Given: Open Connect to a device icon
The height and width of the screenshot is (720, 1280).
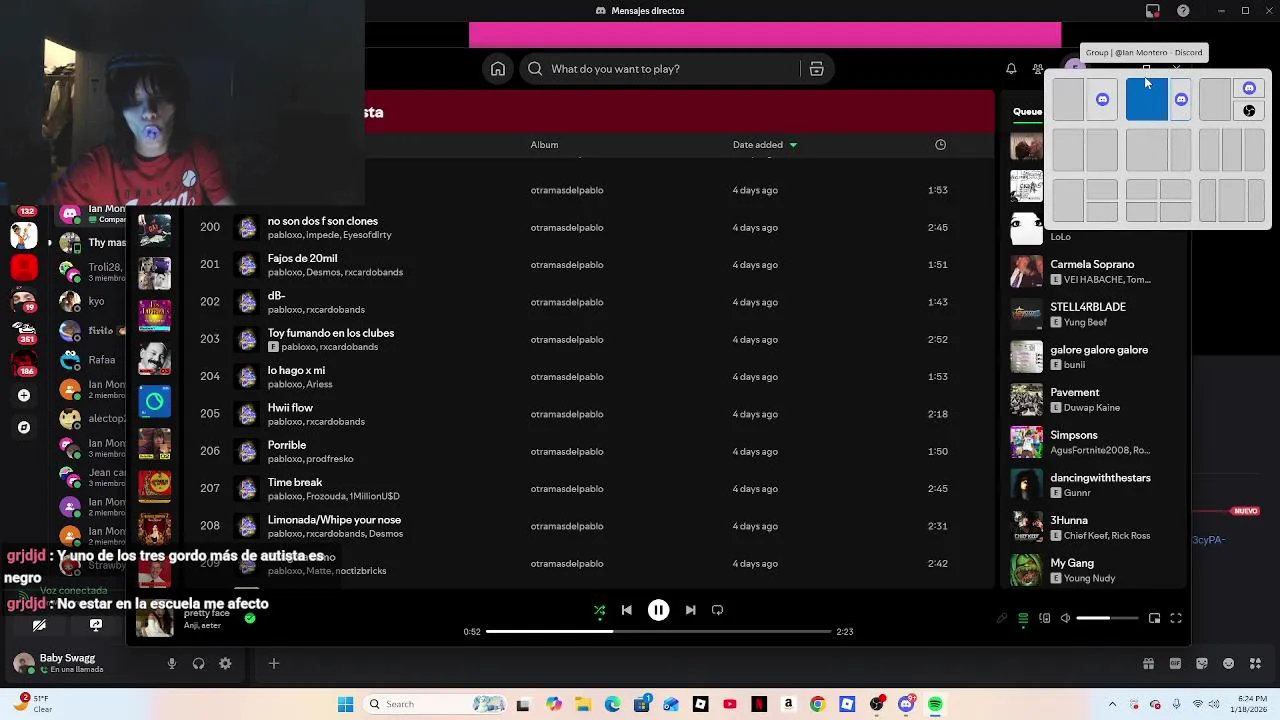Looking at the screenshot, I should point(1045,619).
